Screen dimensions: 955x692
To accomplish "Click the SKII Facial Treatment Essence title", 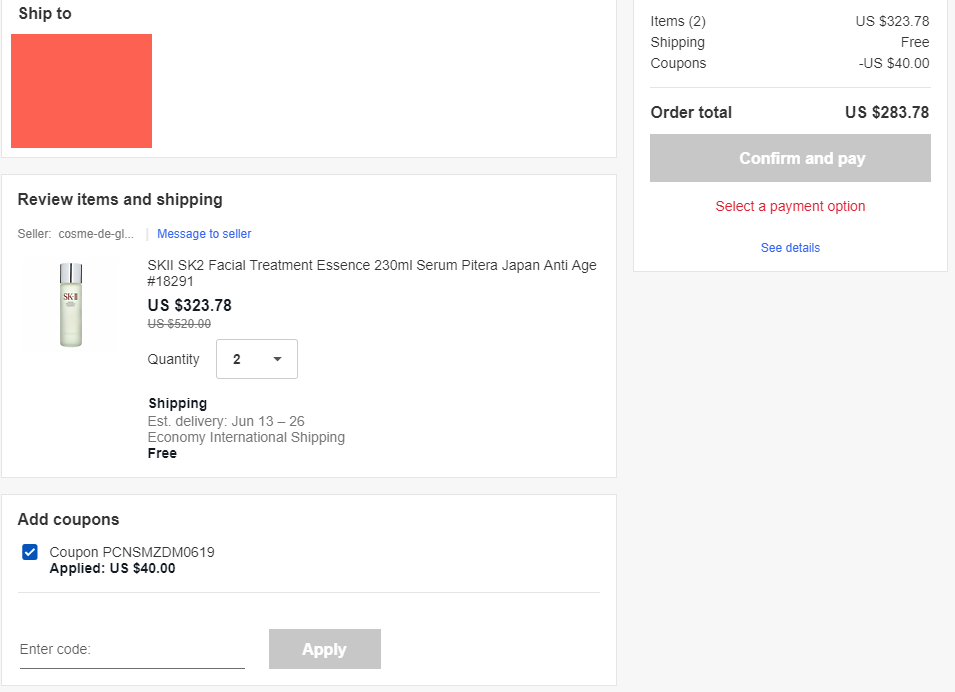I will tap(372, 273).
